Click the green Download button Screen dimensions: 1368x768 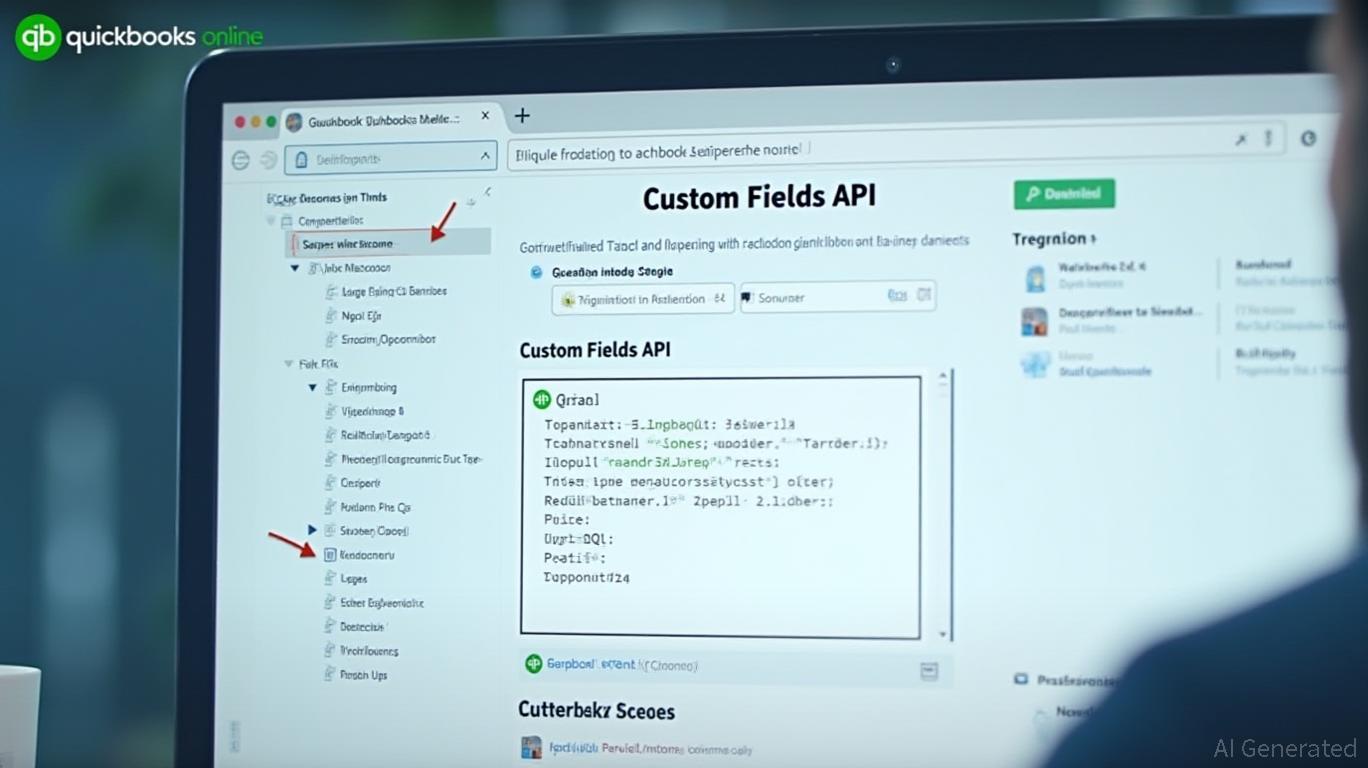1063,193
